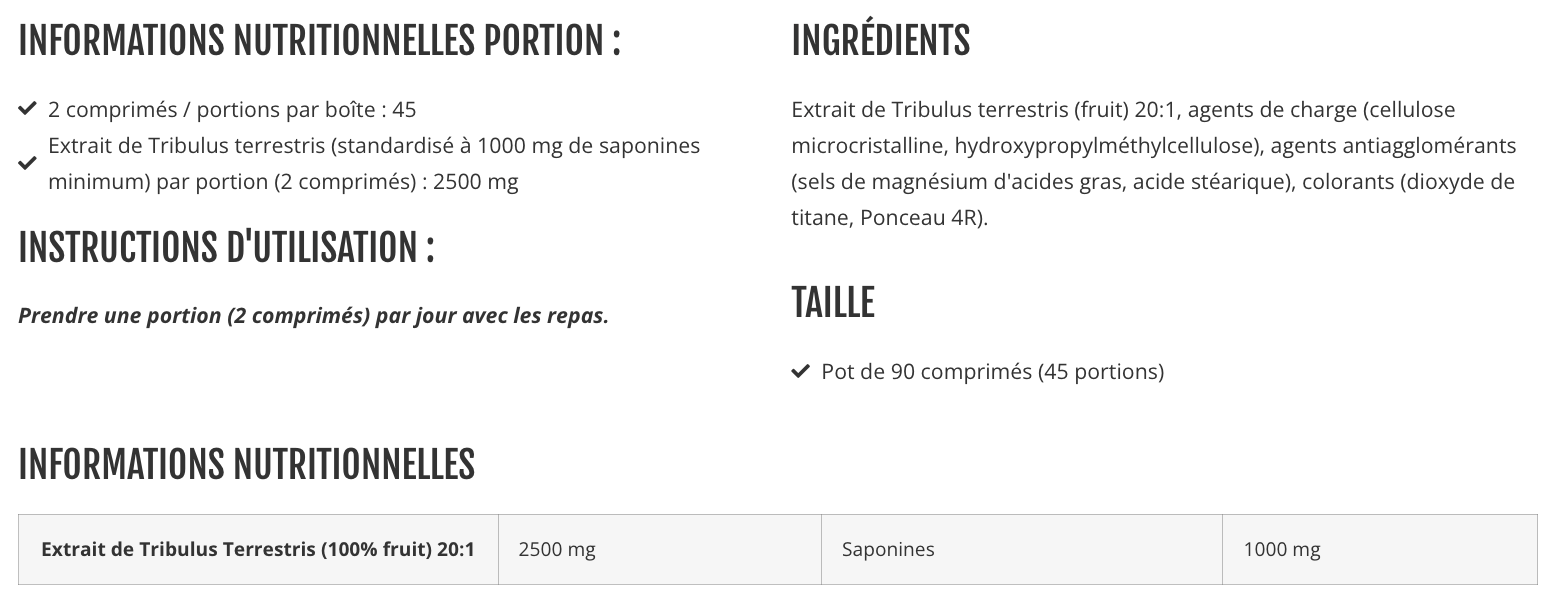Viewport: 1542px width, 600px height.
Task: Click the "Taille" heading
Action: (833, 302)
